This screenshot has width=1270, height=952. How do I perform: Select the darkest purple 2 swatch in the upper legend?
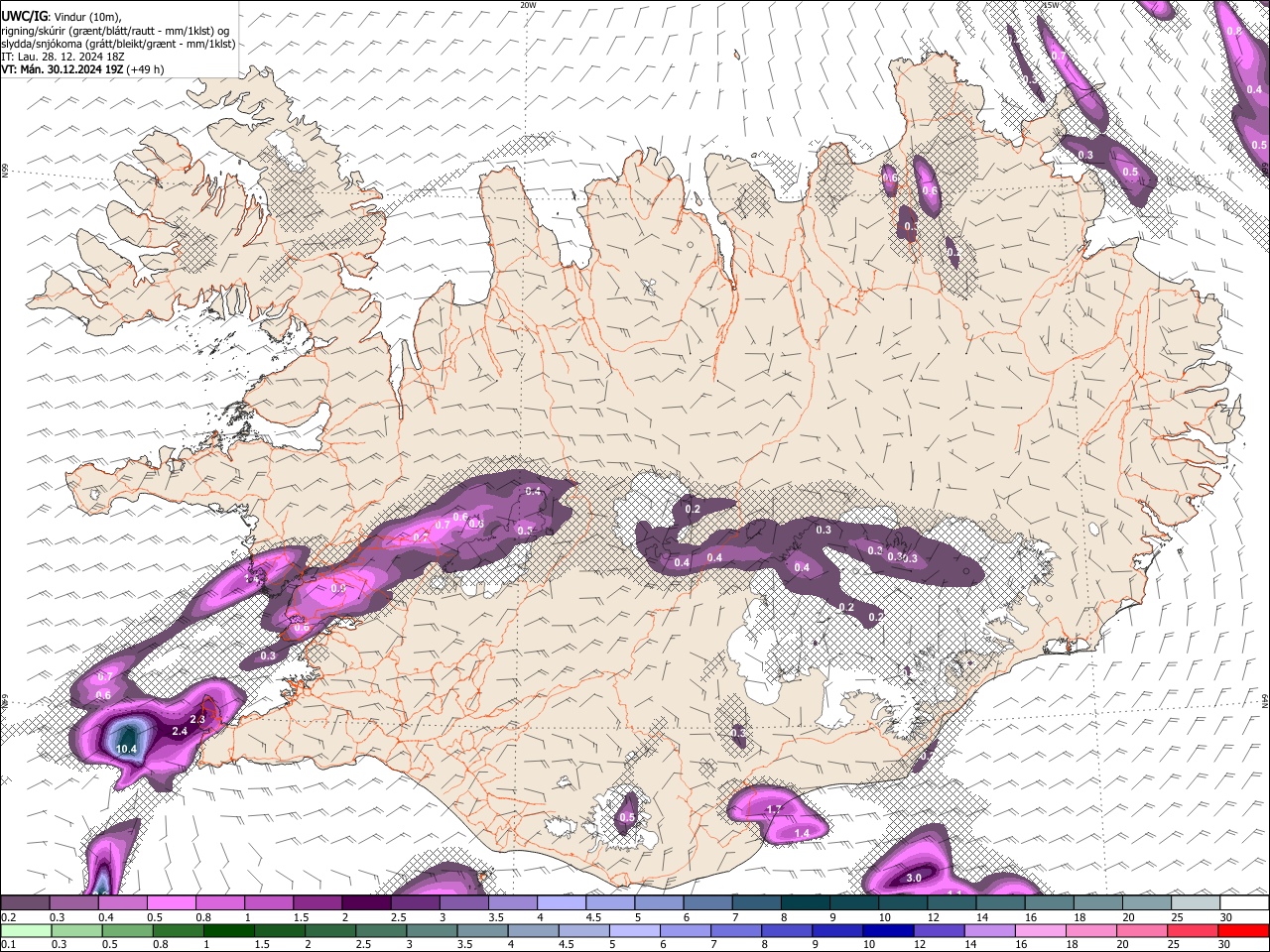coord(366,902)
